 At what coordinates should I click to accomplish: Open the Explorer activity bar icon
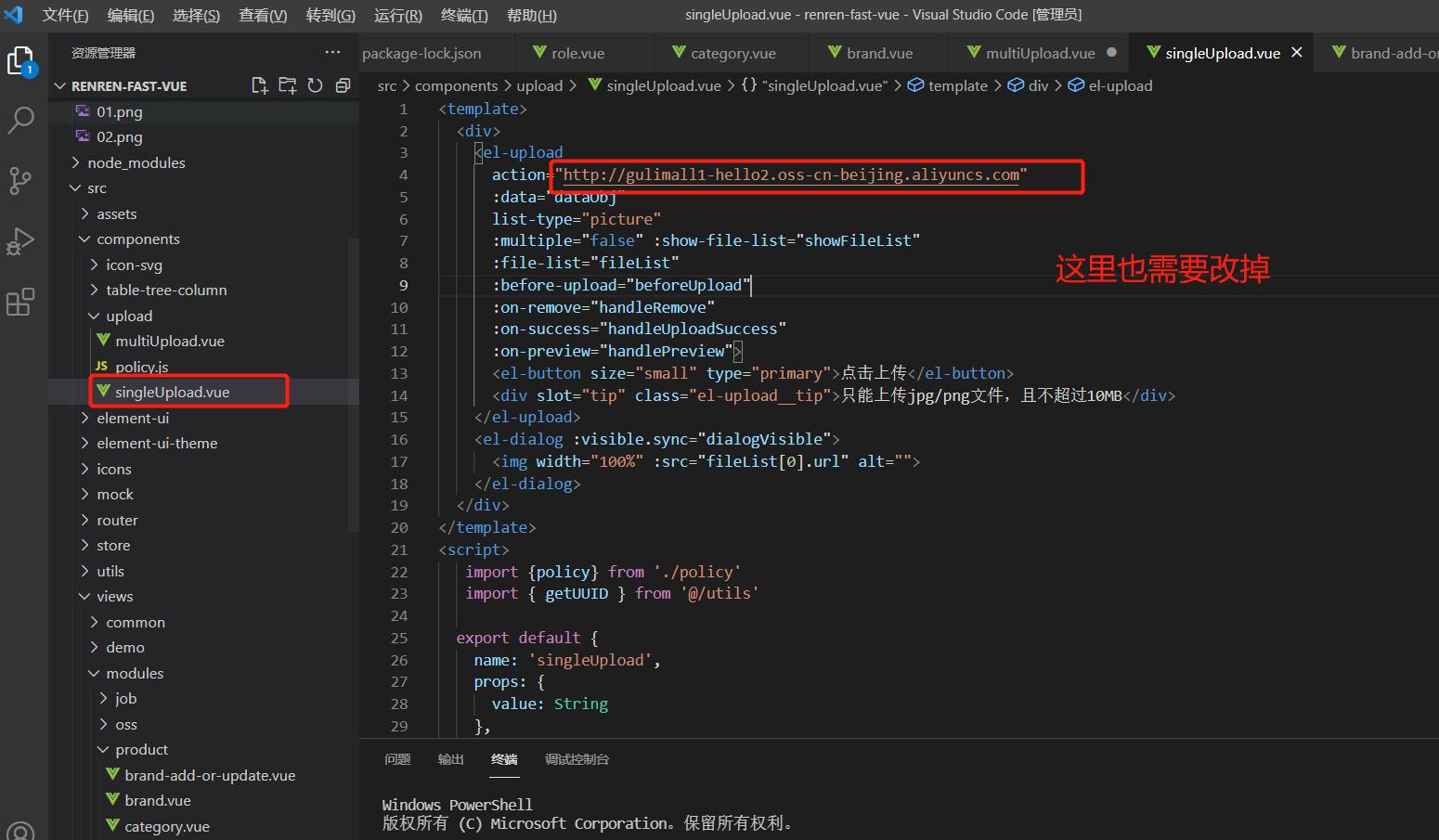point(20,61)
